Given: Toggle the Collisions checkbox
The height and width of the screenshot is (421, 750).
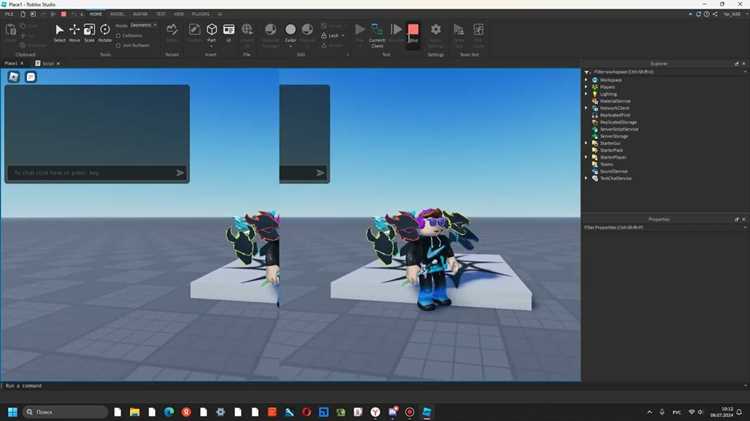Looking at the screenshot, I should point(118,36).
